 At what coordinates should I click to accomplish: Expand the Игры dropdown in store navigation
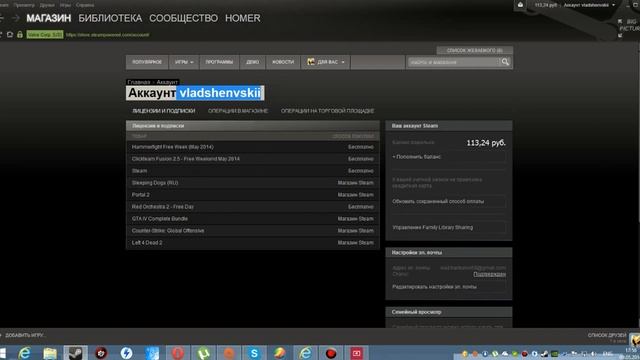coord(184,62)
